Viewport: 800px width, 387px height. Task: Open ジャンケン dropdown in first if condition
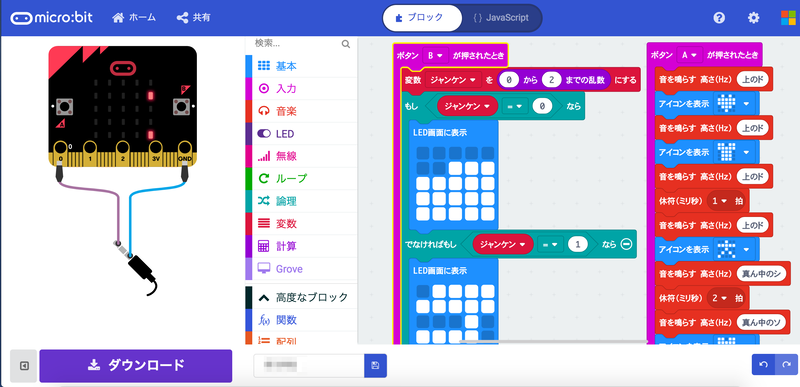tap(468, 106)
